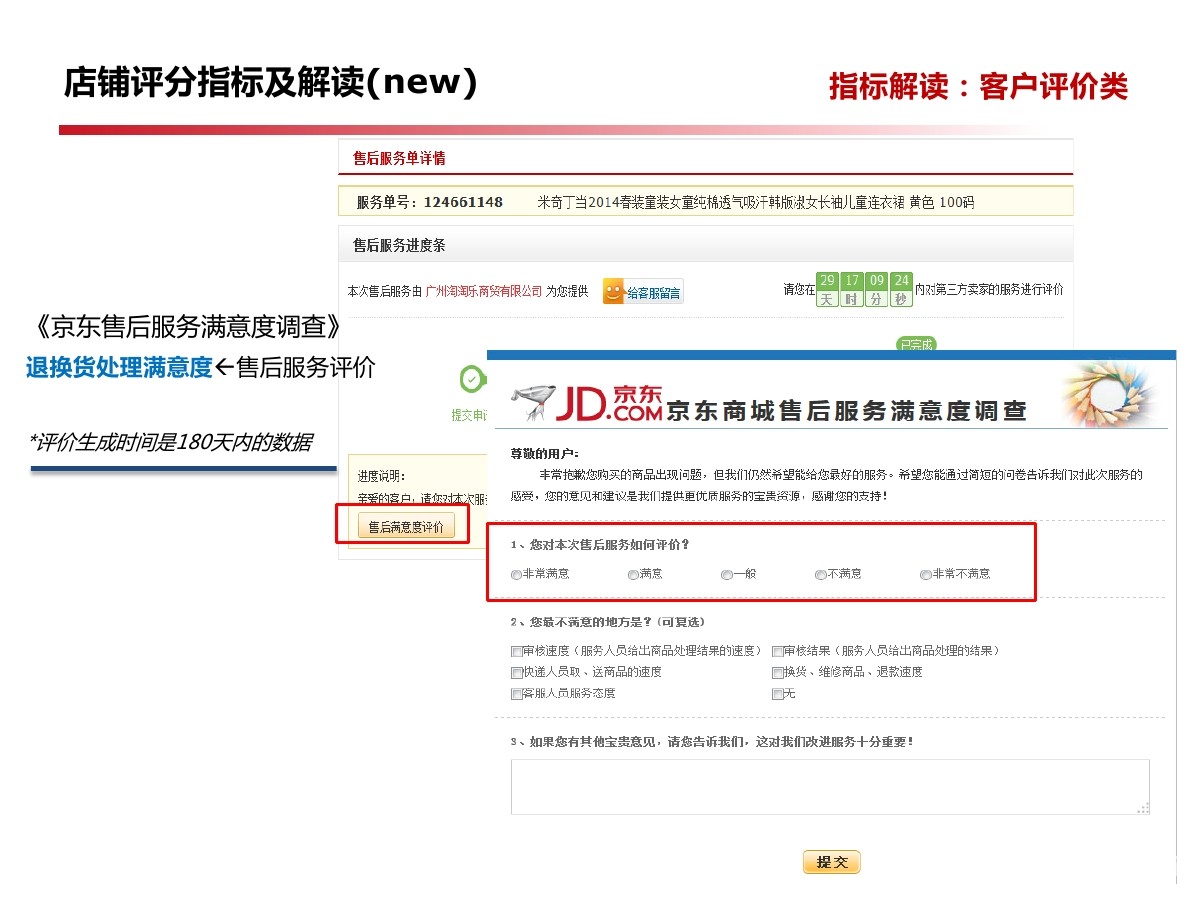The image size is (1200, 900).
Task: Select the 满意 radio button
Action: click(633, 575)
